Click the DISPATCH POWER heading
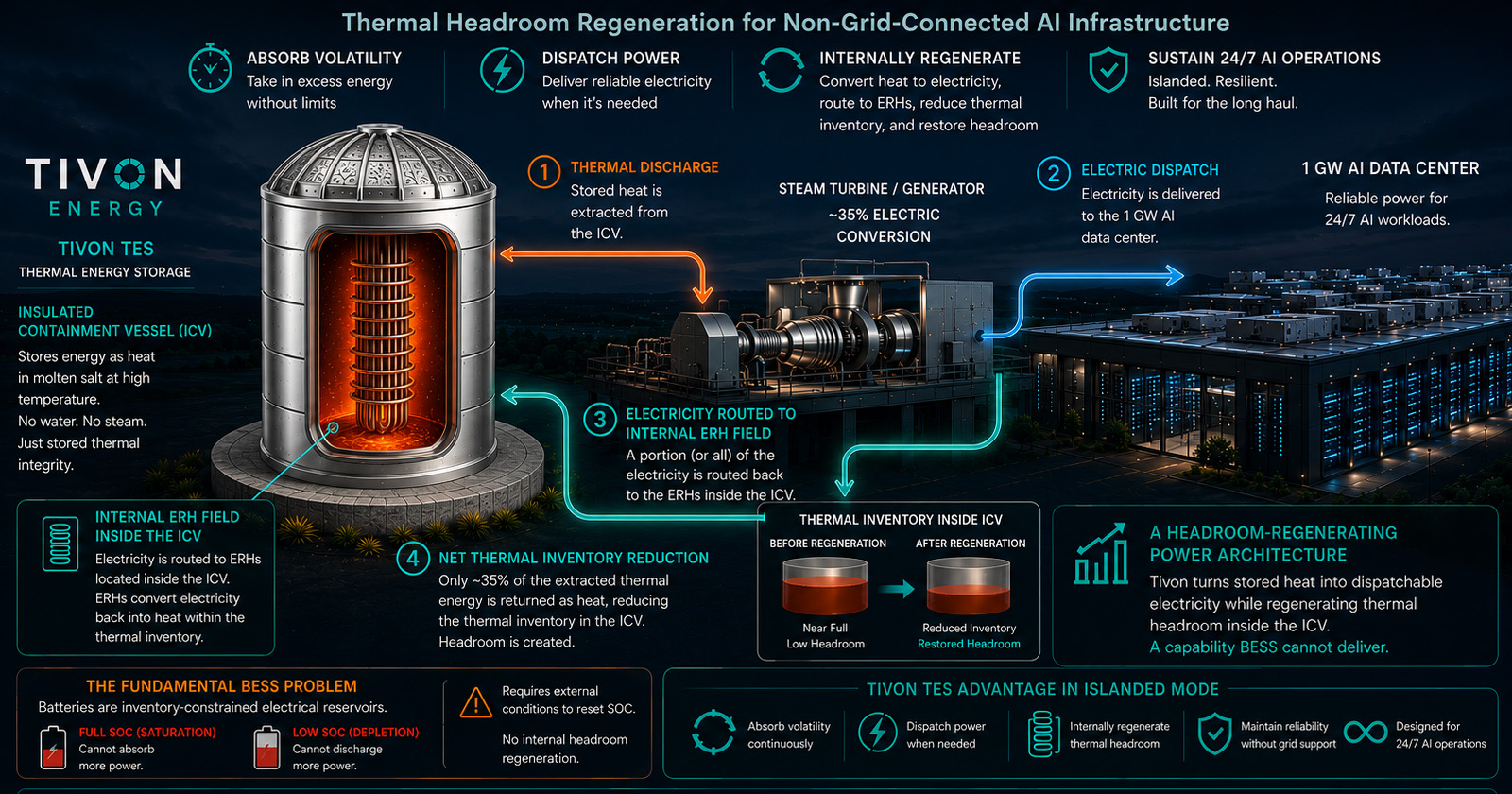1512x794 pixels. [610, 59]
